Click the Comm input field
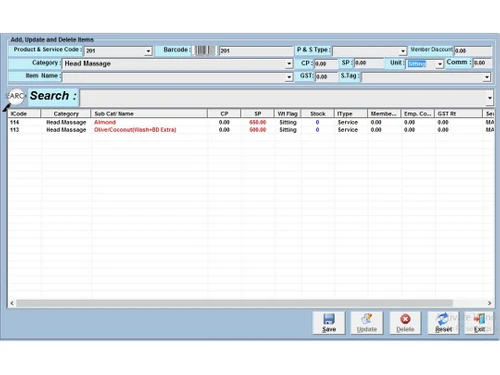The height and width of the screenshot is (375, 500). [x=482, y=63]
